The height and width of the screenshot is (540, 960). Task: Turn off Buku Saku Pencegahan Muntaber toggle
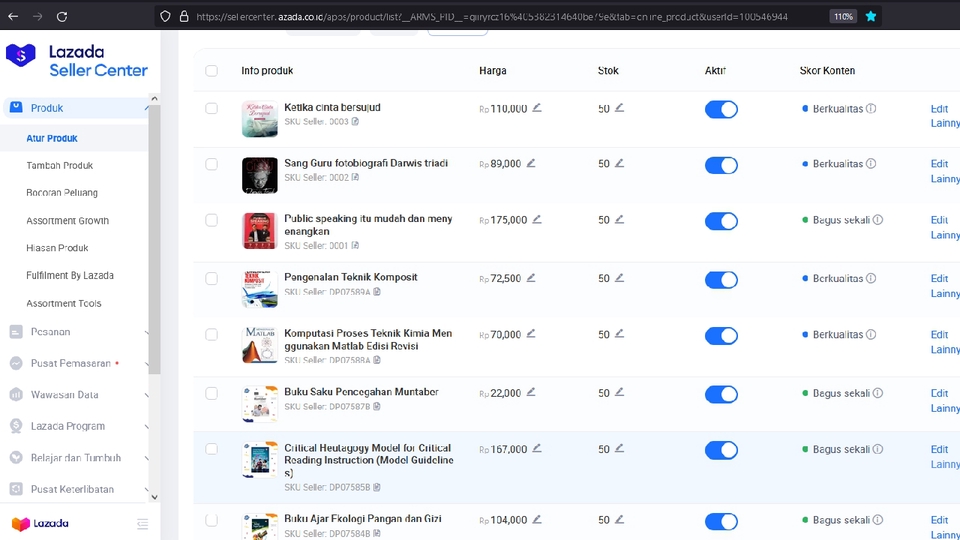[x=721, y=394]
